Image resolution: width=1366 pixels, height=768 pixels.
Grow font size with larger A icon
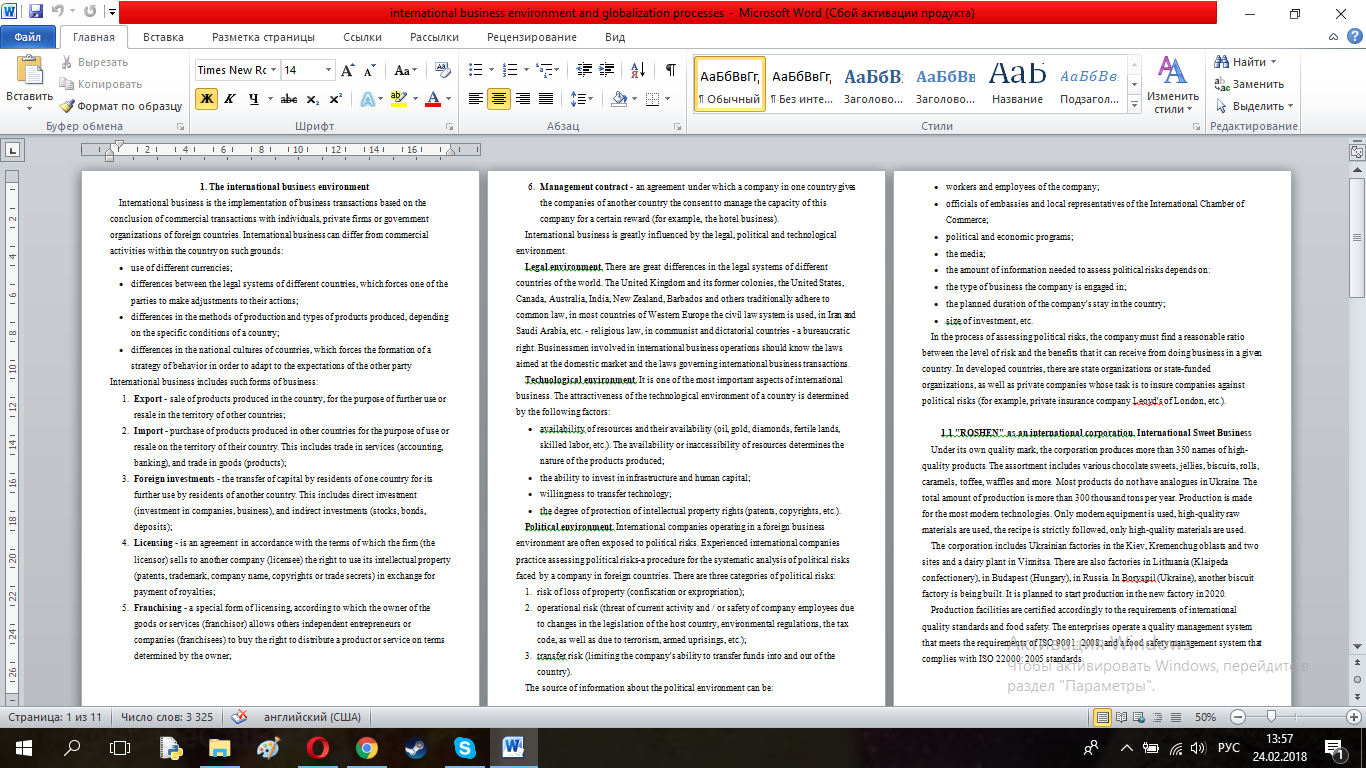(x=348, y=70)
